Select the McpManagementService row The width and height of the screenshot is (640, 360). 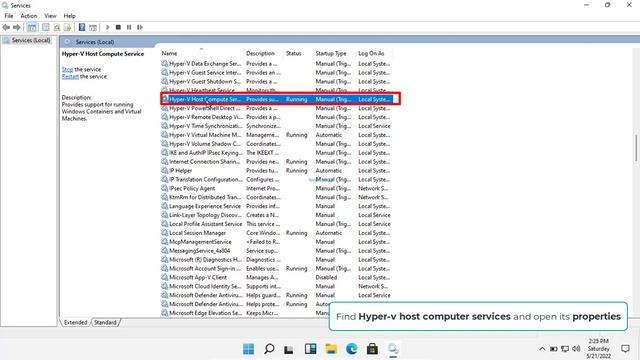point(276,242)
